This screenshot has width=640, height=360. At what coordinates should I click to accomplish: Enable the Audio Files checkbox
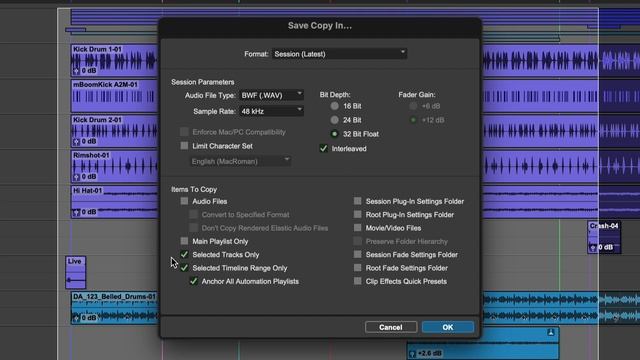[184, 201]
